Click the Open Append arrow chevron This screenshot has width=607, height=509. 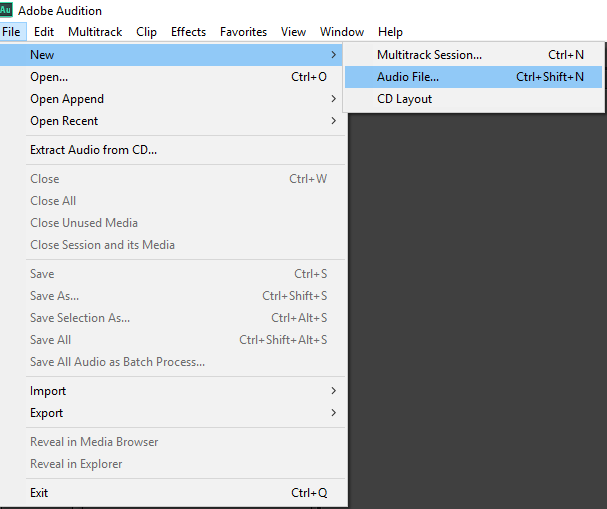333,99
